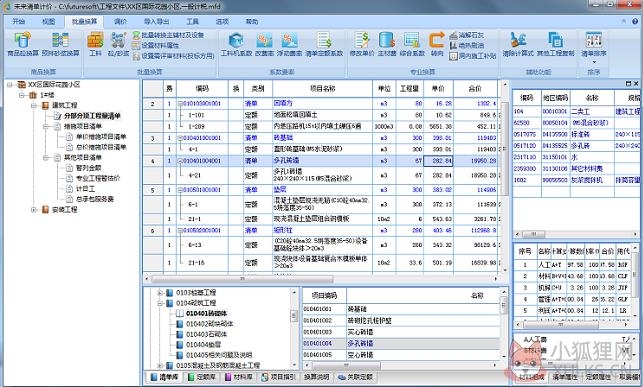This screenshot has height=387, width=643.
Task: Switch to the 定额库 bottom tab
Action: pos(202,377)
